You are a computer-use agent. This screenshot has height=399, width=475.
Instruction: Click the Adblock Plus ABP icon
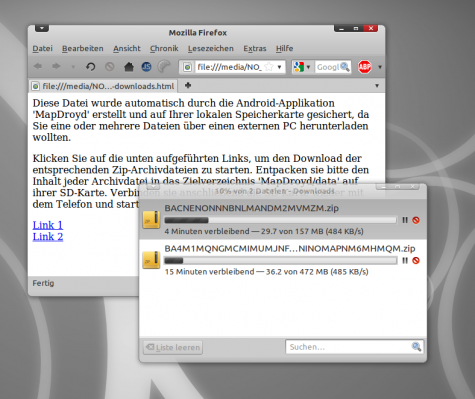pyautogui.click(x=364, y=67)
